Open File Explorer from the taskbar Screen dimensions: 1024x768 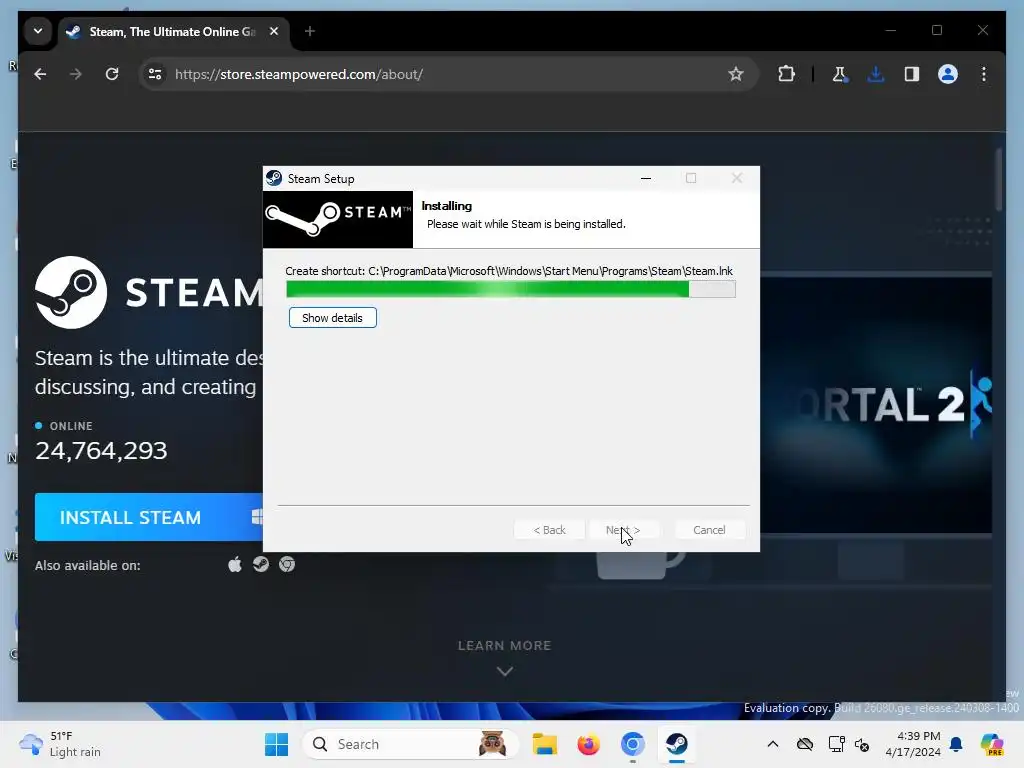tap(544, 744)
